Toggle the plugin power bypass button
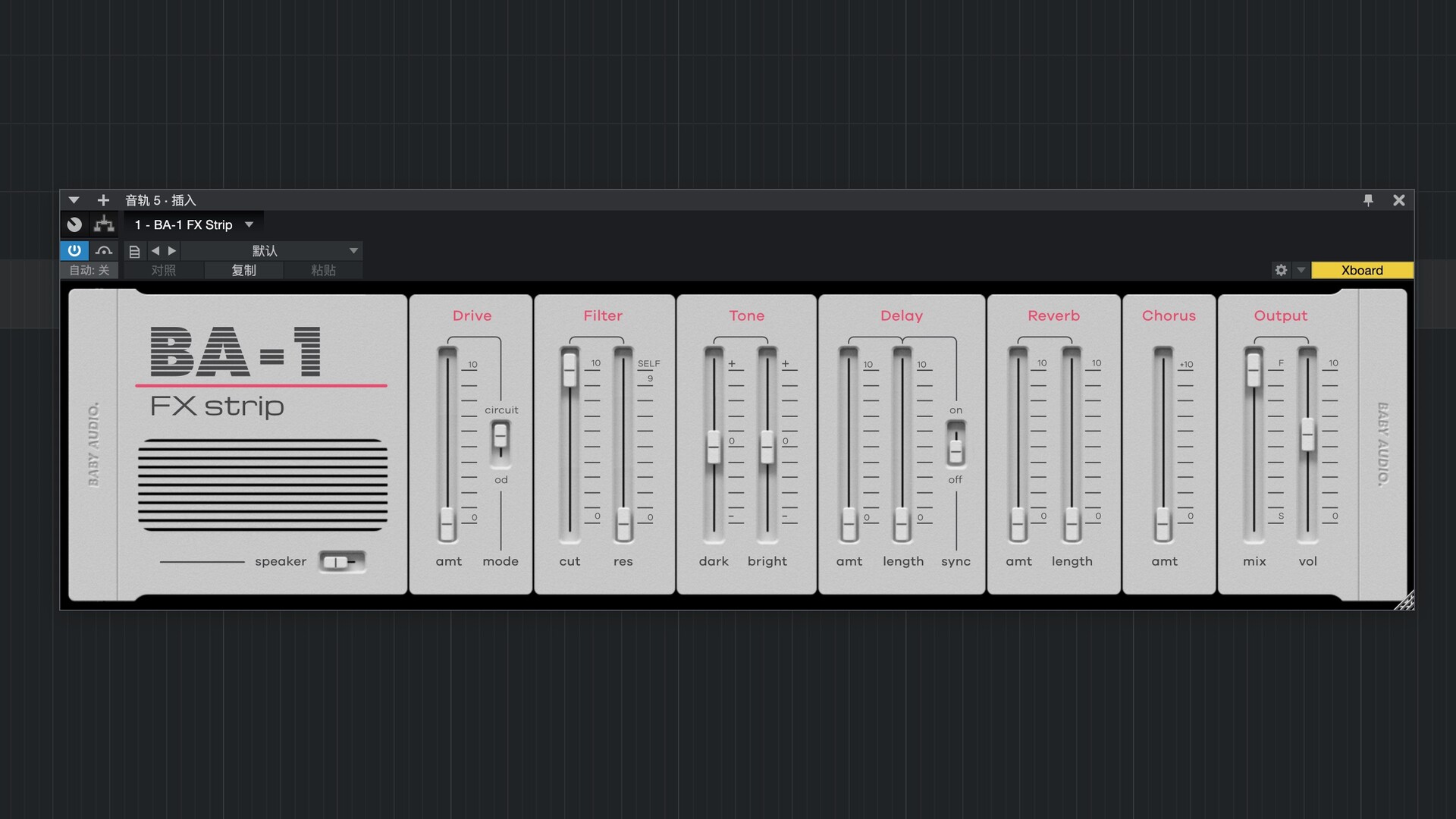The image size is (1456, 819). pyautogui.click(x=74, y=250)
